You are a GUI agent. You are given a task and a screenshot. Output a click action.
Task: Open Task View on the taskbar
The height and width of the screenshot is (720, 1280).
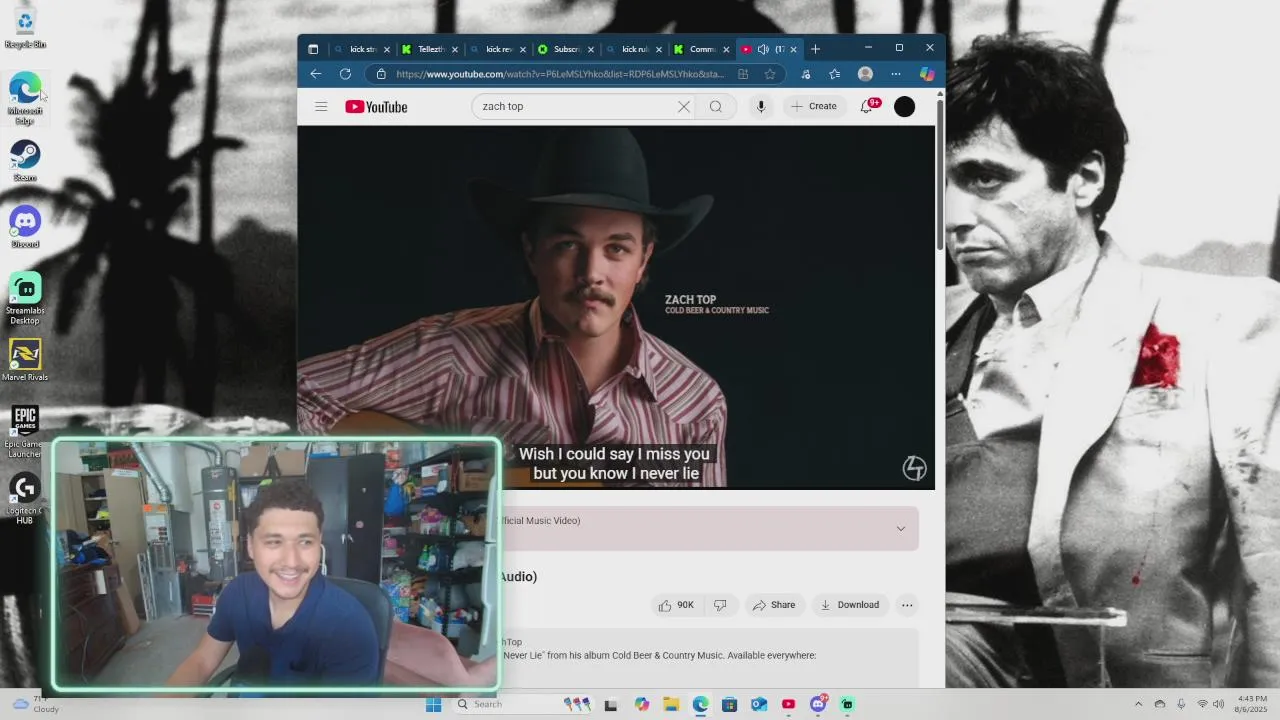click(611, 704)
